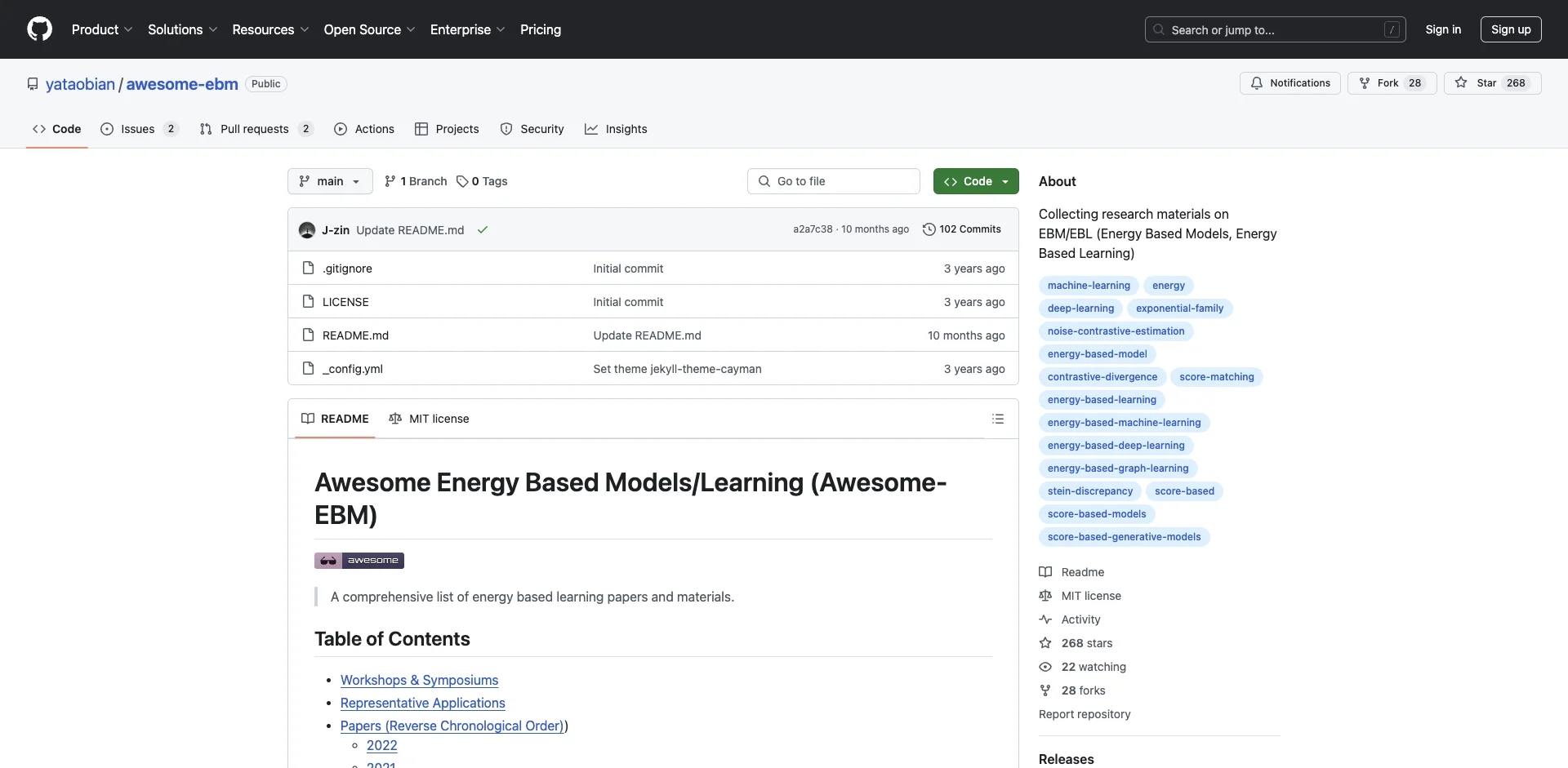The image size is (1568, 768).
Task: Open the README outline icon
Action: coord(998,419)
